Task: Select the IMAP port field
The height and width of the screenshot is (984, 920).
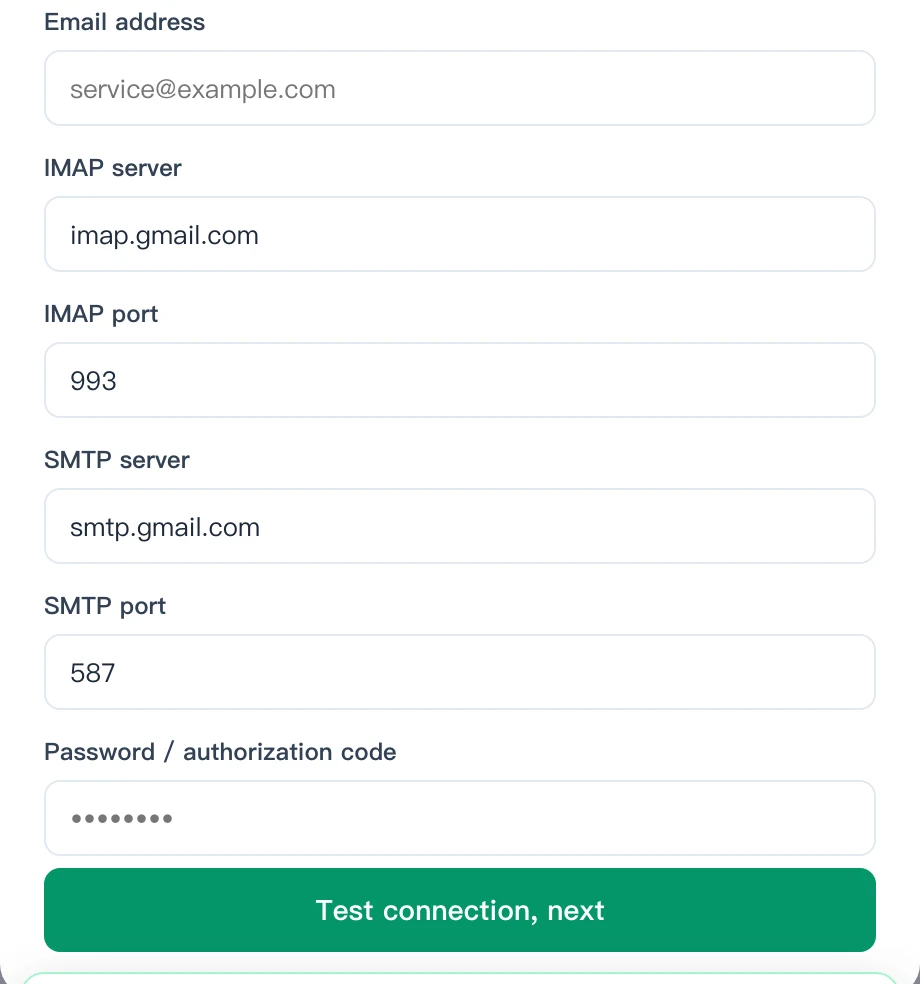Action: pyautogui.click(x=459, y=380)
